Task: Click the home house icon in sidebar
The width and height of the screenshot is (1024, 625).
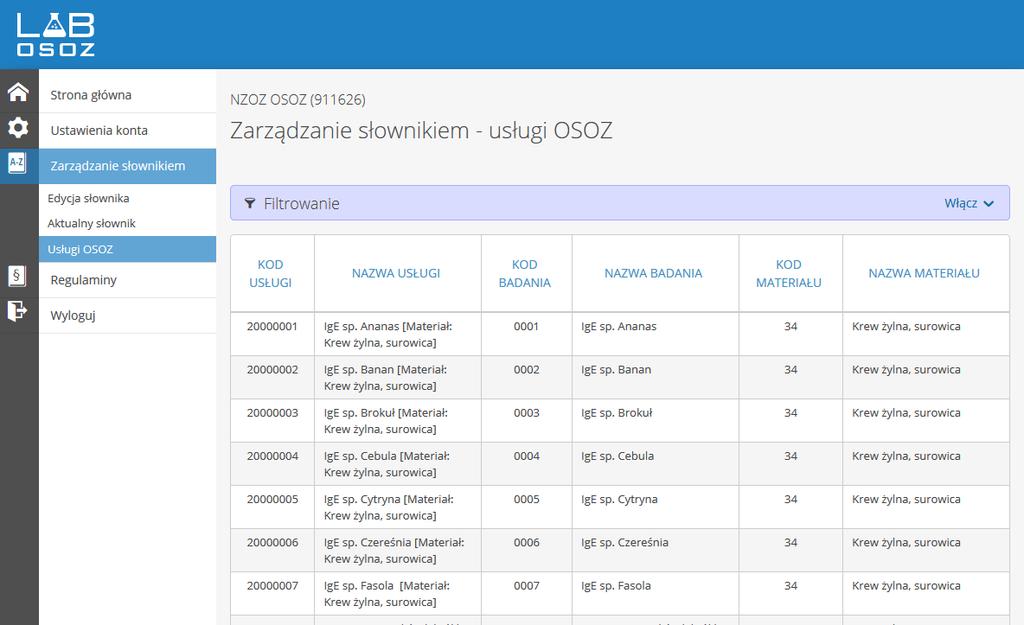Action: (x=18, y=92)
